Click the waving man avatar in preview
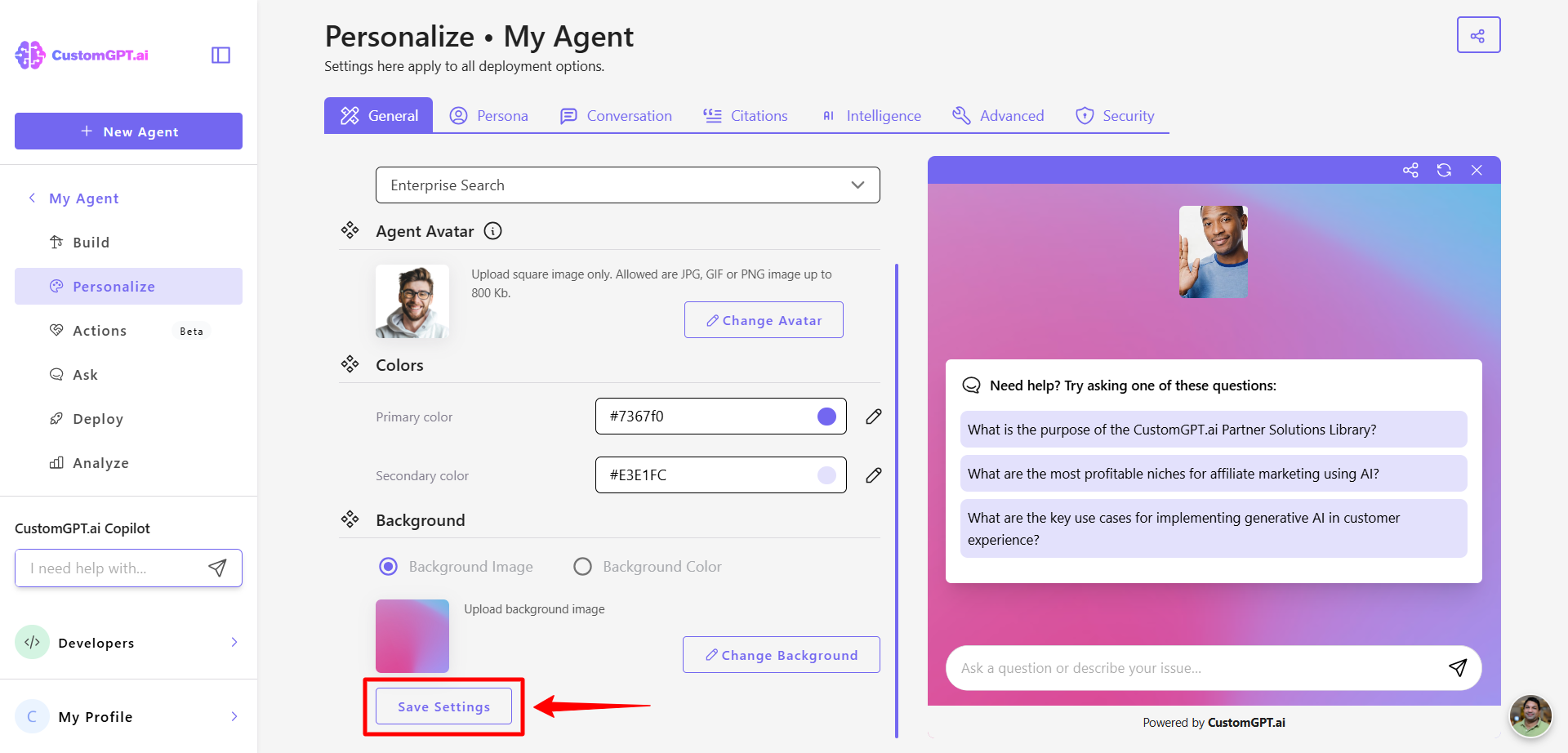This screenshot has height=753, width=1568. (x=1214, y=252)
